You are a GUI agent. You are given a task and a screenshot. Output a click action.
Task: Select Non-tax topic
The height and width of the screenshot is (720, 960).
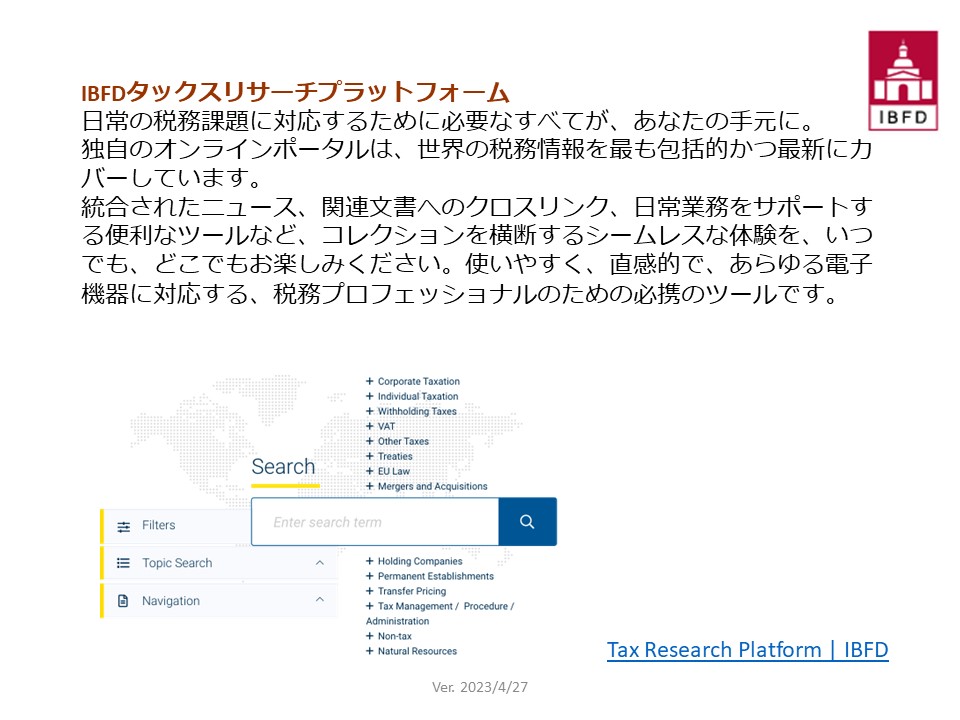click(394, 636)
